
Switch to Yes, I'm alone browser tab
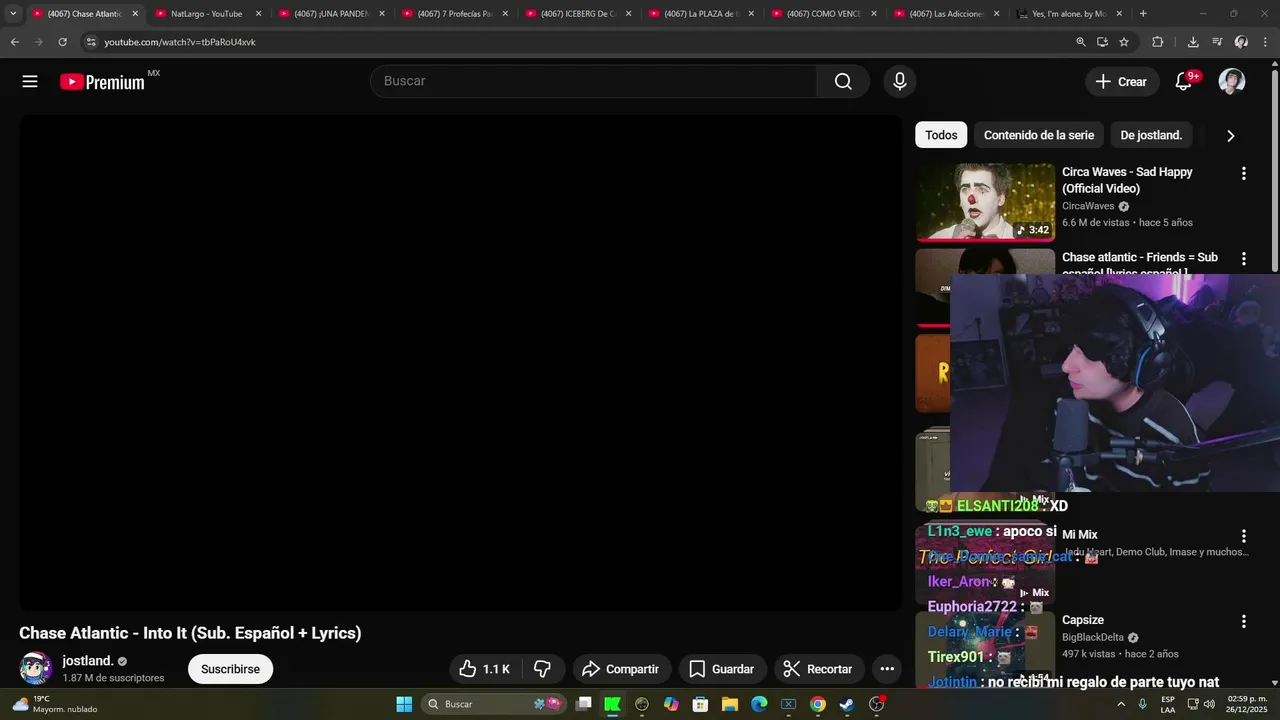coord(1069,14)
